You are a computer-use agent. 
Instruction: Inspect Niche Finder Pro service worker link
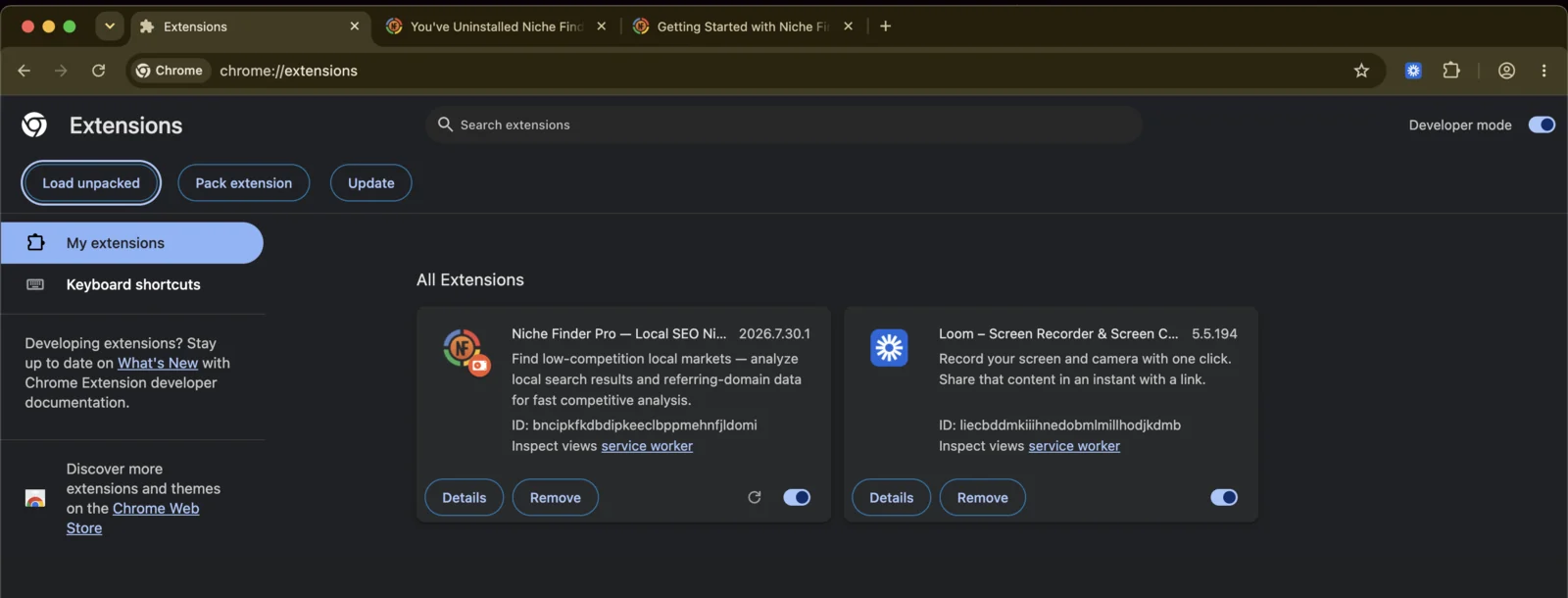coord(647,446)
